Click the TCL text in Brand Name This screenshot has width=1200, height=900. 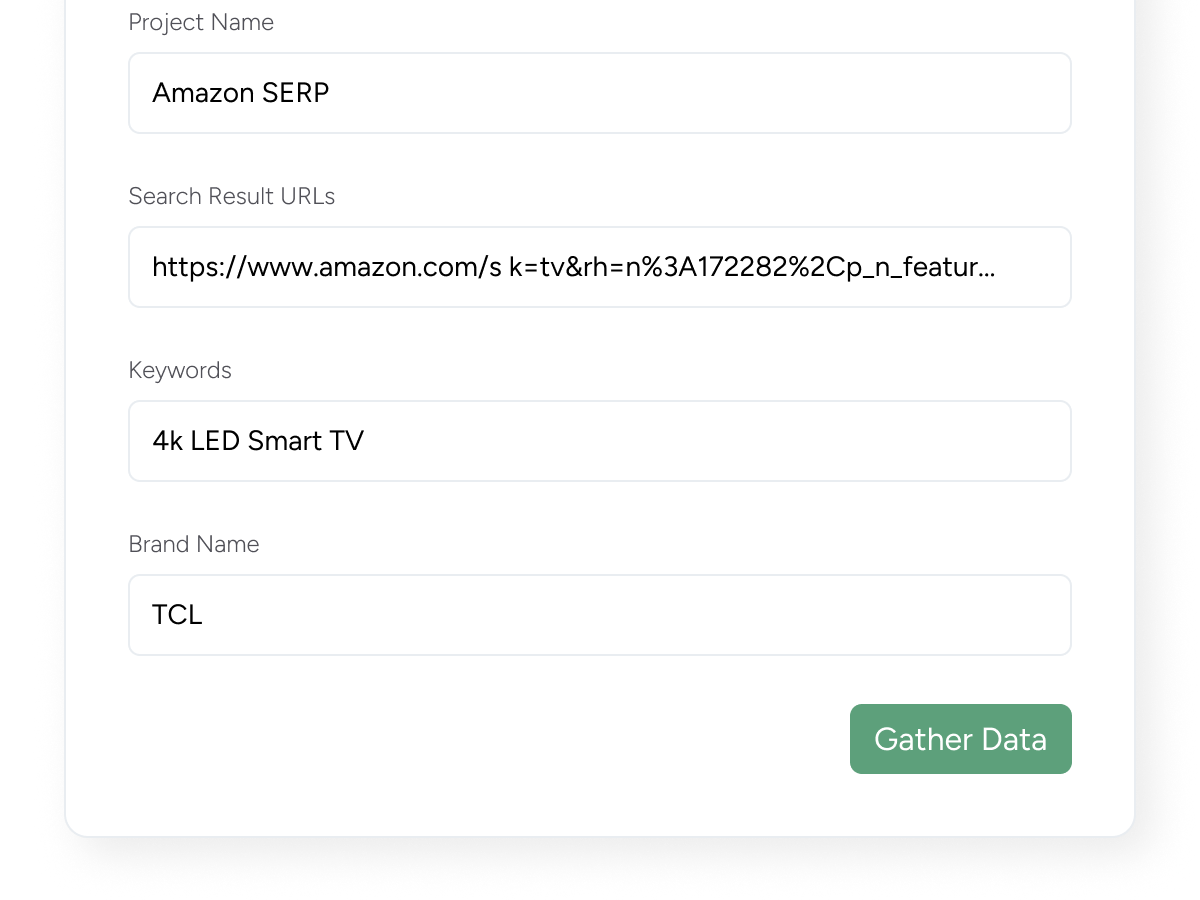[177, 615]
